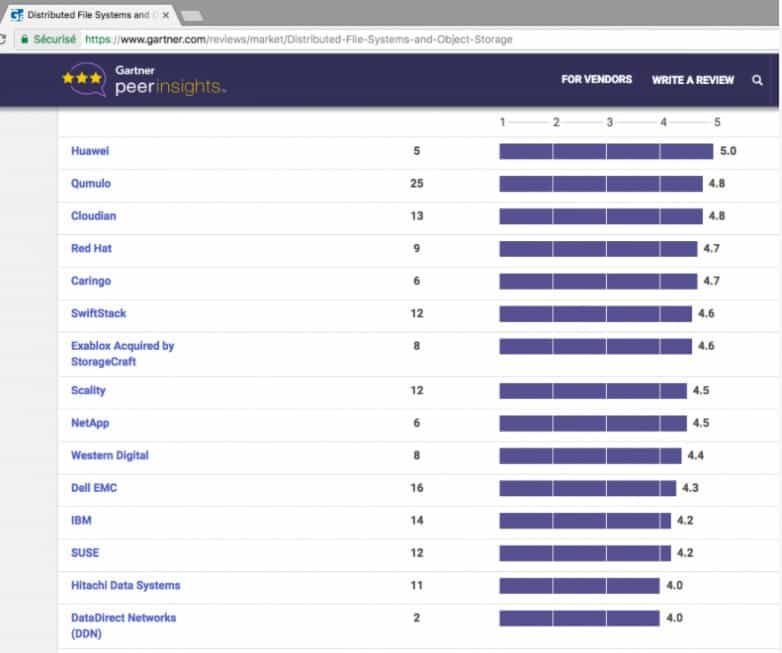The height and width of the screenshot is (653, 782).
Task: Click Dell EMC's review count 16
Action: [417, 488]
